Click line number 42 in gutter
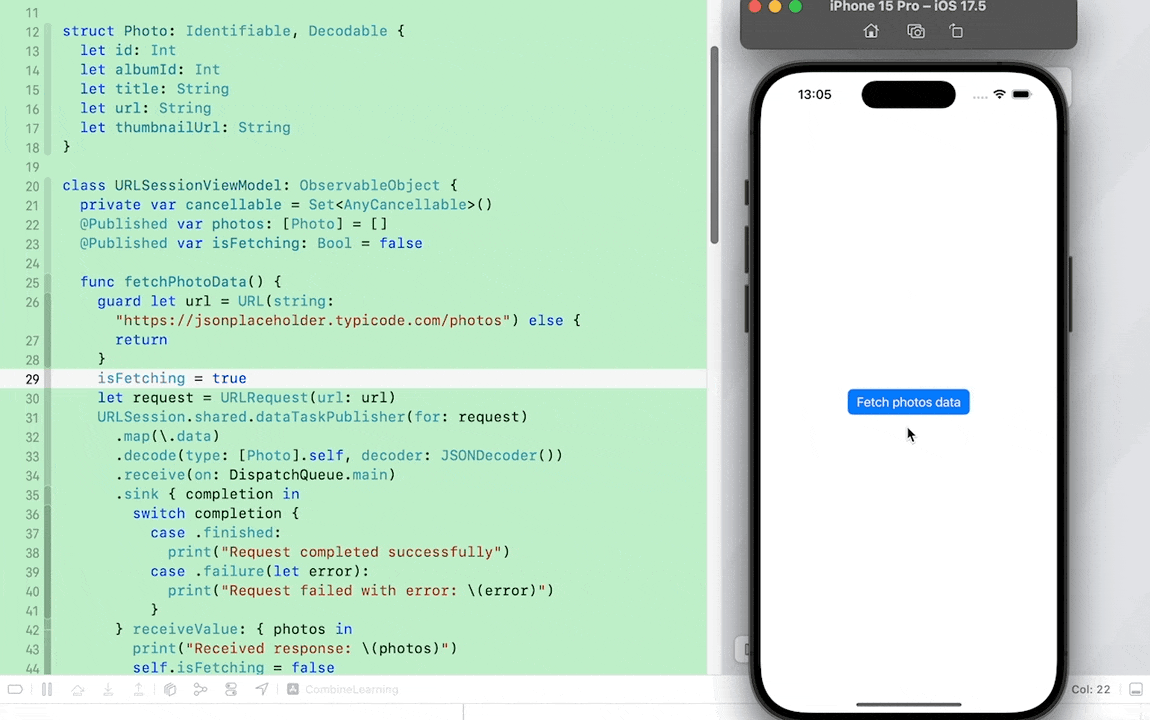Screen dimensions: 1150x720 (32, 630)
